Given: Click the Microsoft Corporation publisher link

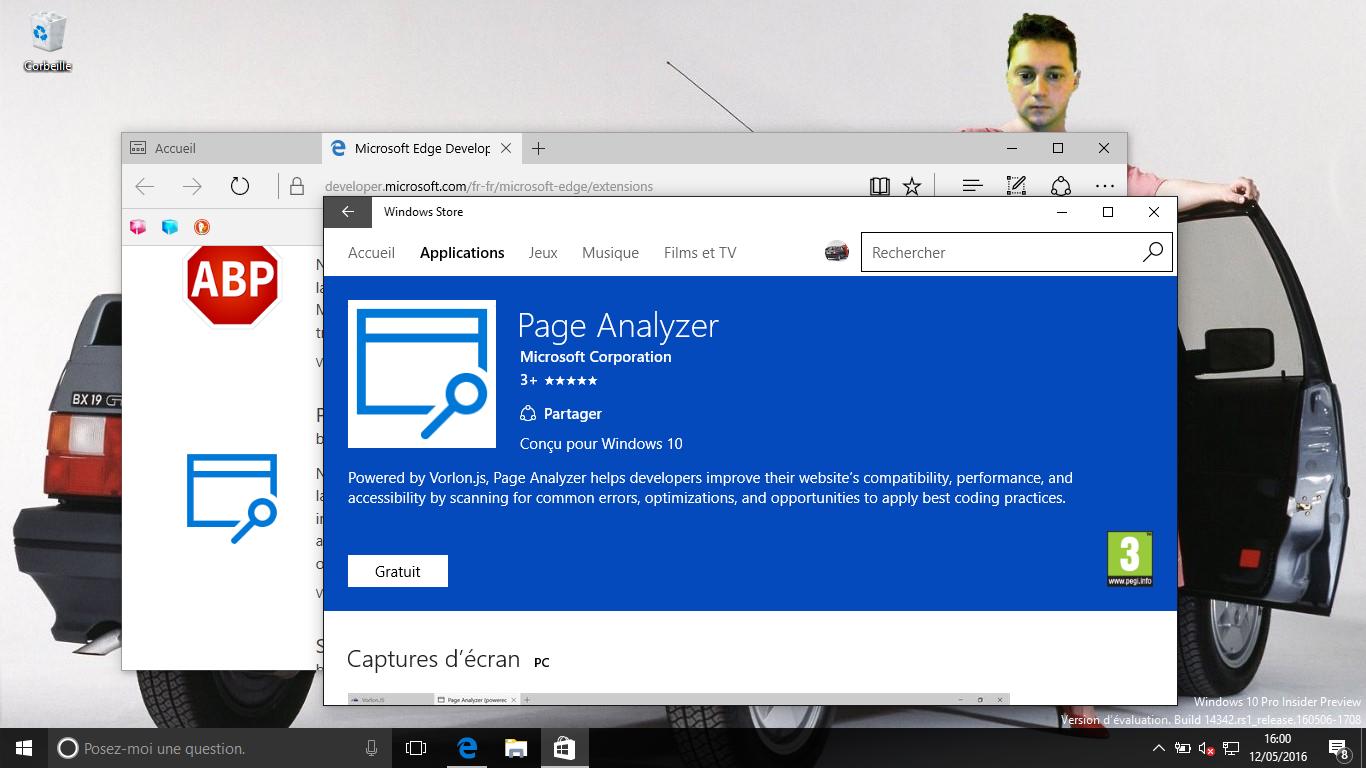Looking at the screenshot, I should click(x=596, y=357).
